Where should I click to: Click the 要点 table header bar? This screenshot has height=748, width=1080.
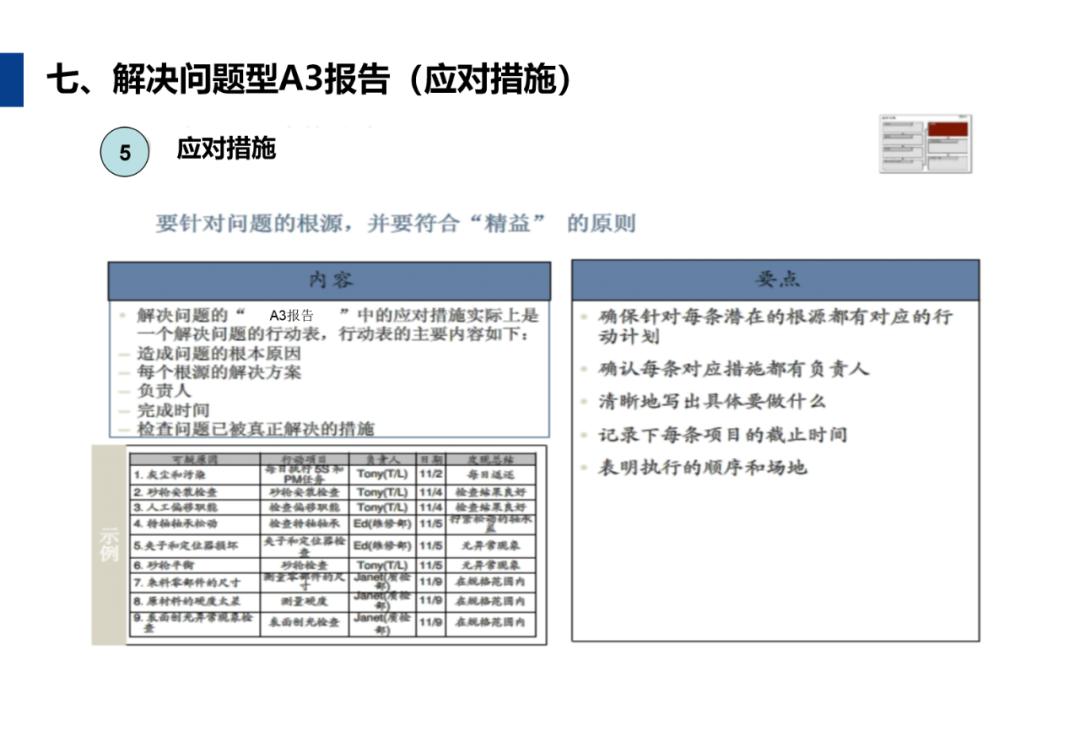point(777,281)
